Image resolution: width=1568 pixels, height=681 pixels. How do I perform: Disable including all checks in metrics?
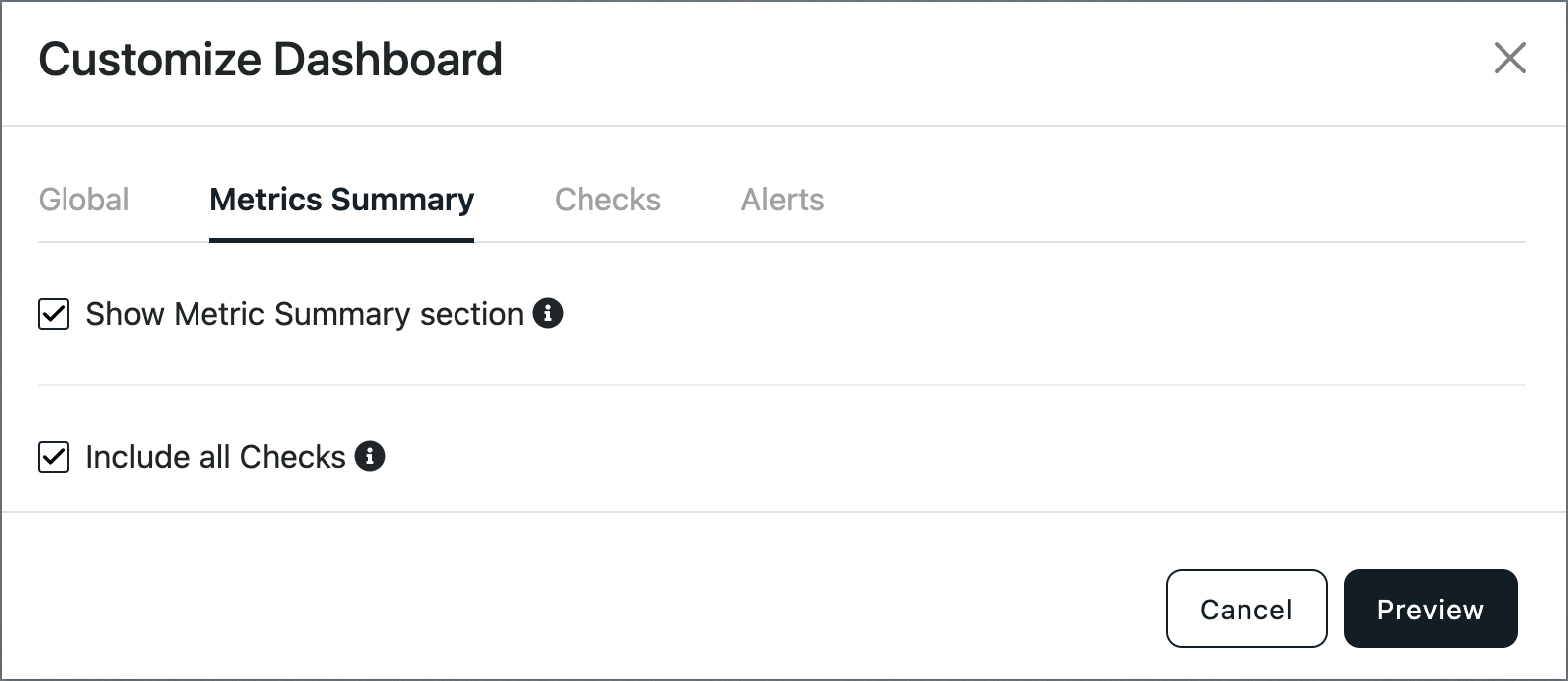pyautogui.click(x=54, y=457)
